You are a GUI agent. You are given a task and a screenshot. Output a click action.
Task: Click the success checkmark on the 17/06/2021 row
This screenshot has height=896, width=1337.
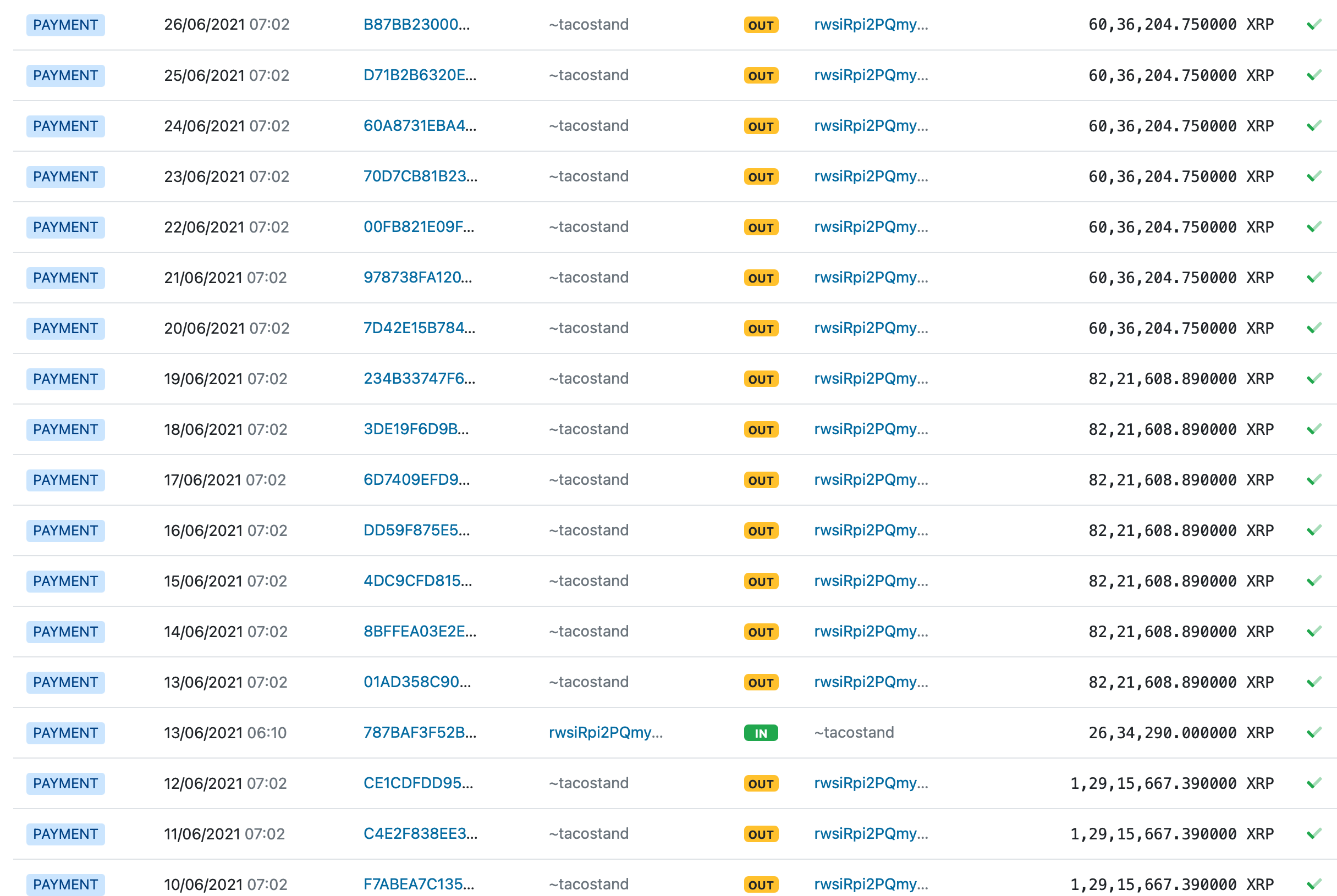[1314, 480]
